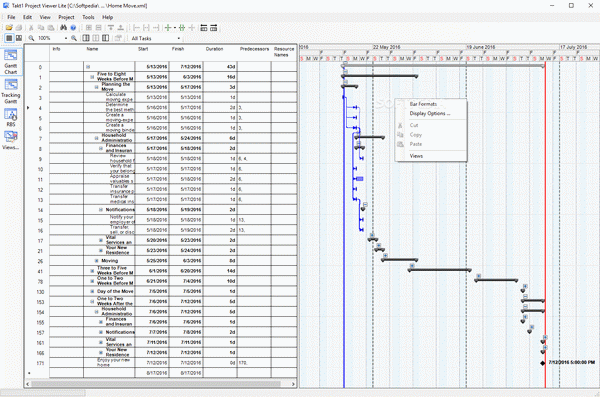Open the Help menu
The image size is (600, 397).
coord(108,17)
